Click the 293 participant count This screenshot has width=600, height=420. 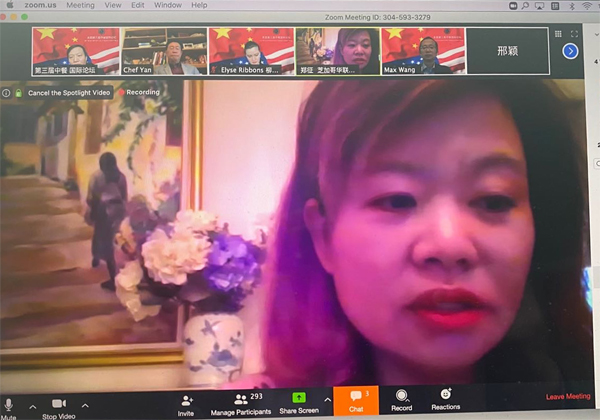(x=256, y=396)
